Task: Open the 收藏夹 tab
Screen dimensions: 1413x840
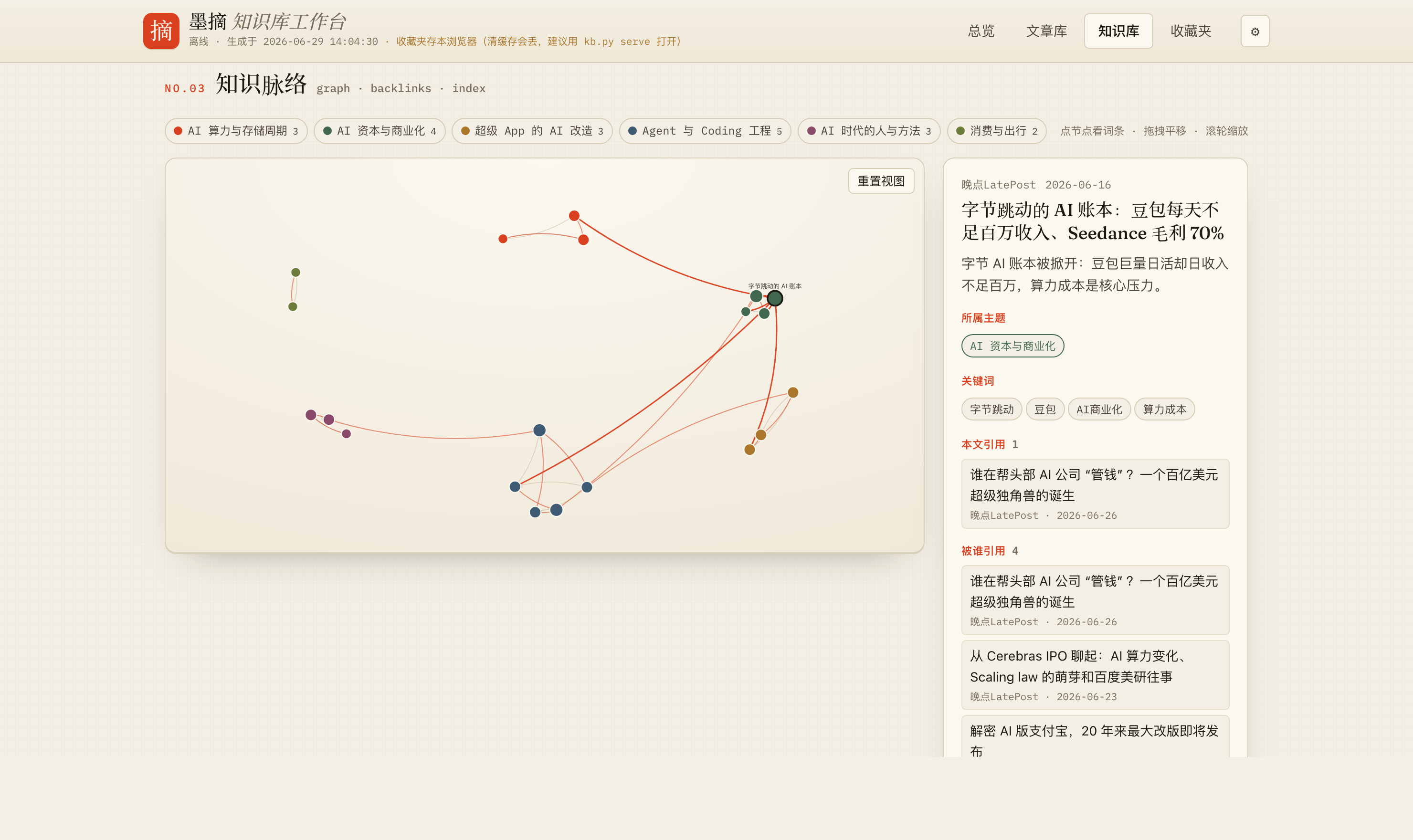Action: click(x=1191, y=31)
